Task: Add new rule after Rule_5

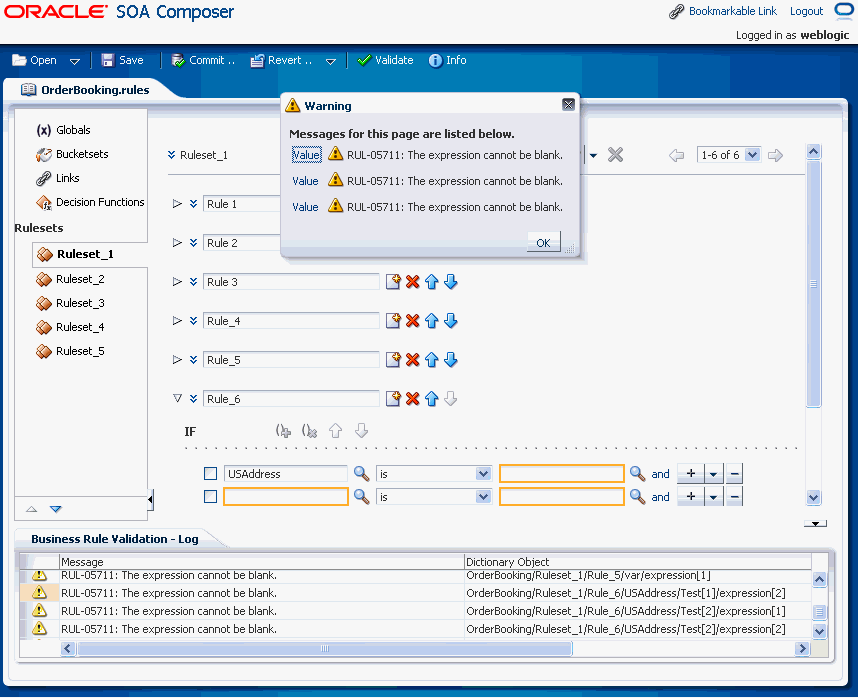Action: [x=393, y=359]
